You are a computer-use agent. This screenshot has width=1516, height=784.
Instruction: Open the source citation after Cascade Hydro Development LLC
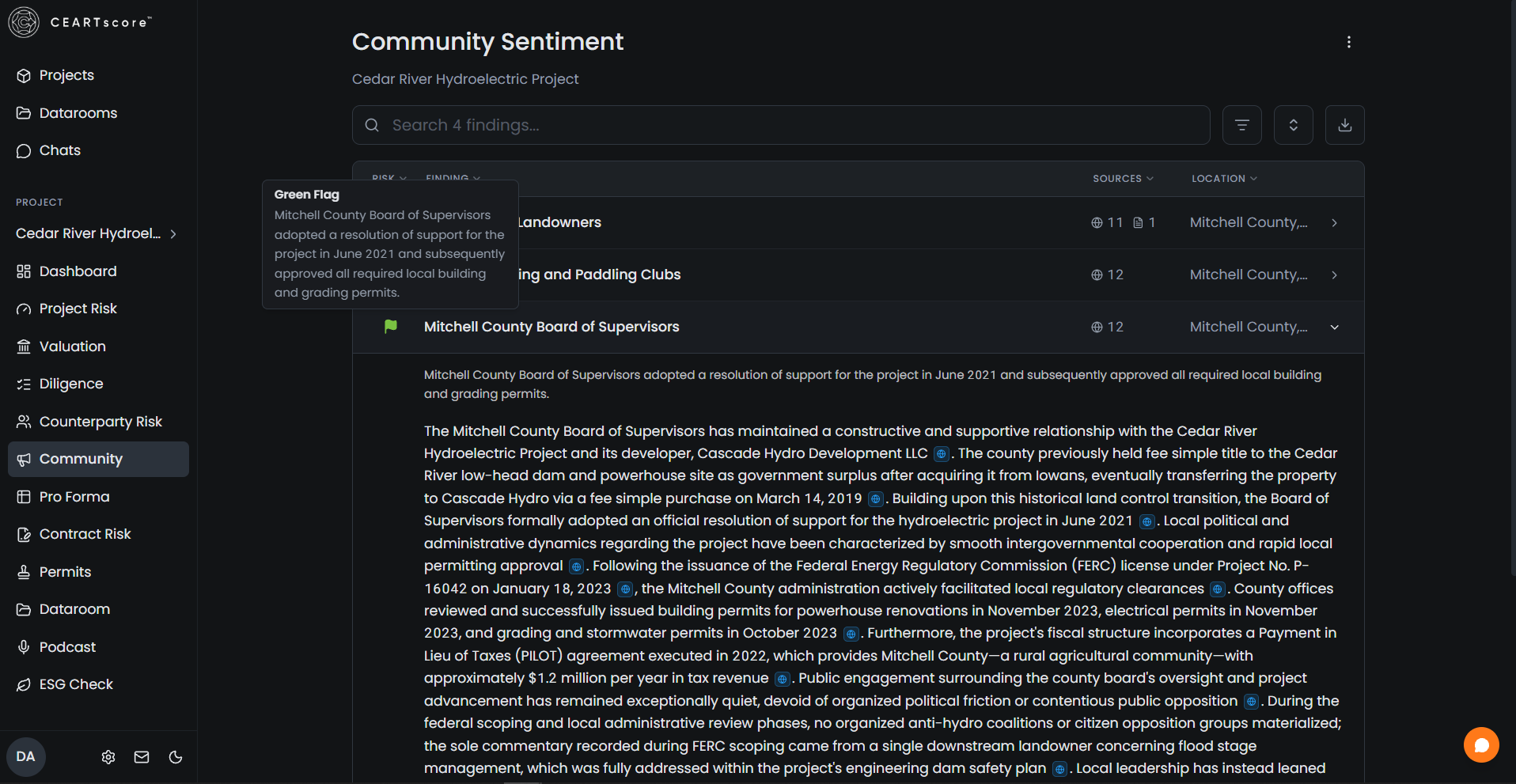coord(941,454)
